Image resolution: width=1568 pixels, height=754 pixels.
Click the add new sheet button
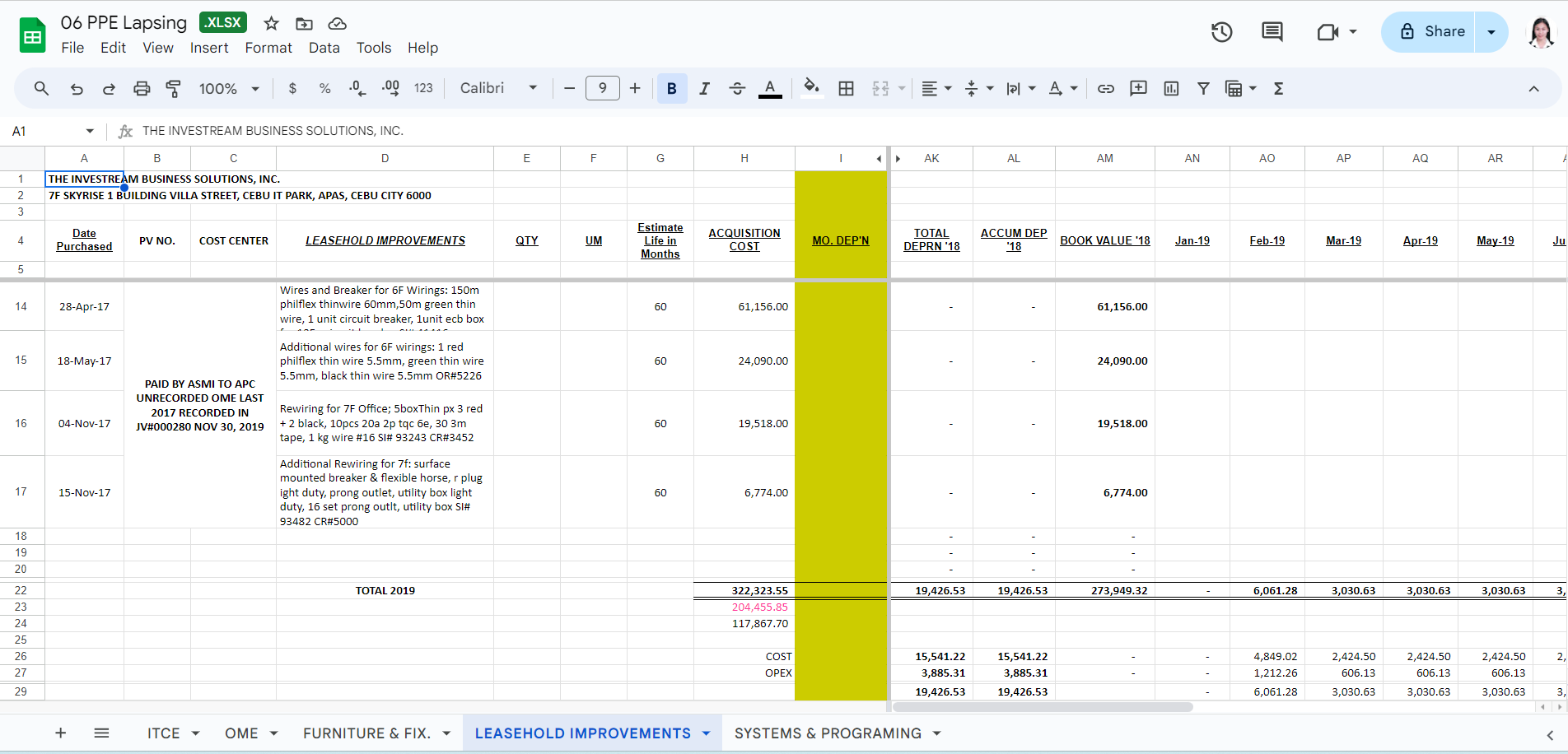(x=60, y=733)
